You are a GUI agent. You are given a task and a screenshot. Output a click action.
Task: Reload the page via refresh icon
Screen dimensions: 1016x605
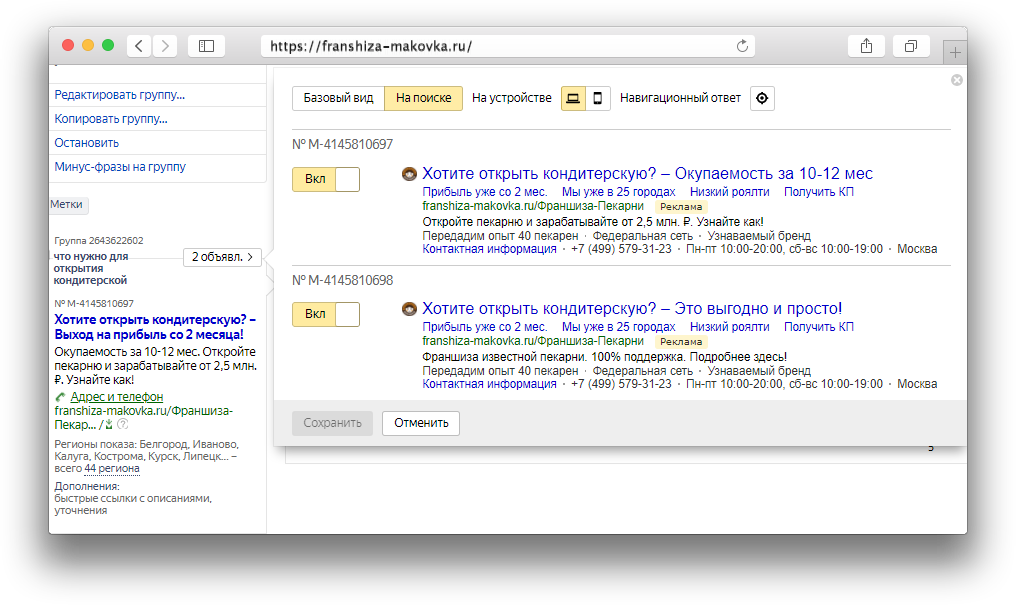point(743,46)
